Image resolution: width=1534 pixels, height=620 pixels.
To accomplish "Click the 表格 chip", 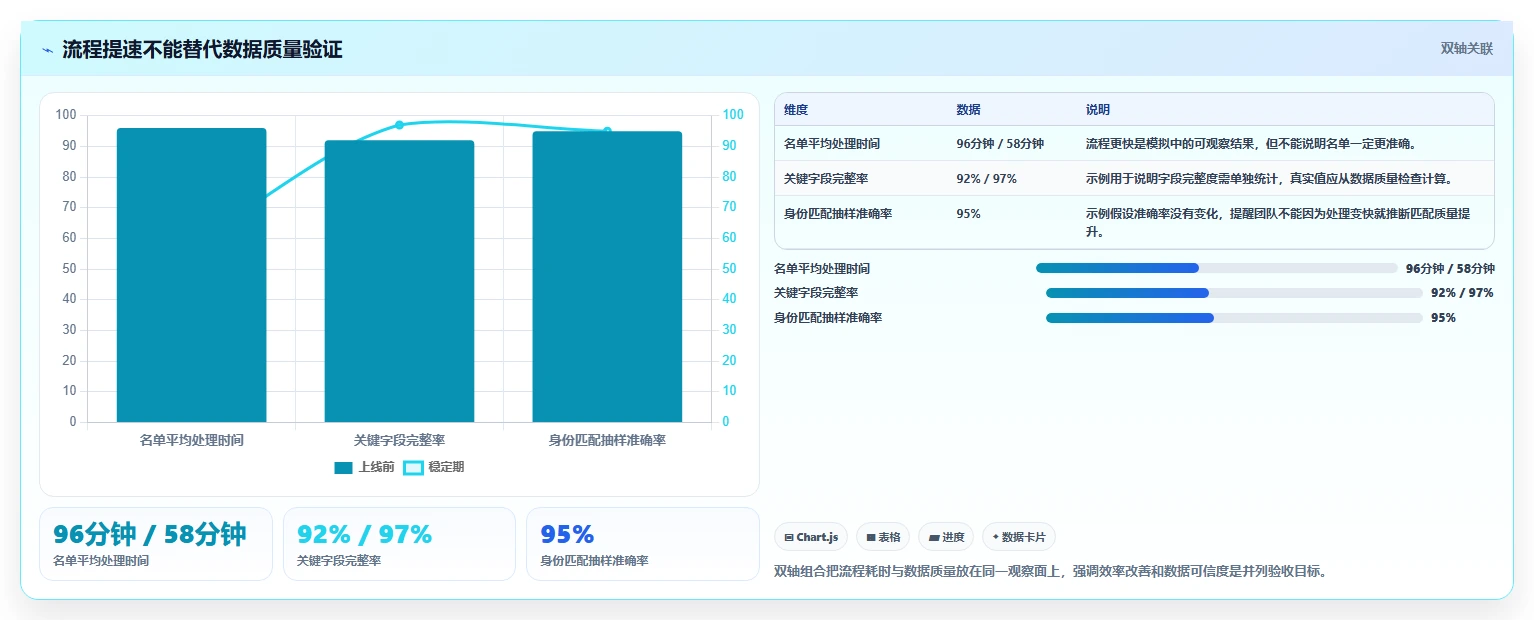I will [883, 537].
